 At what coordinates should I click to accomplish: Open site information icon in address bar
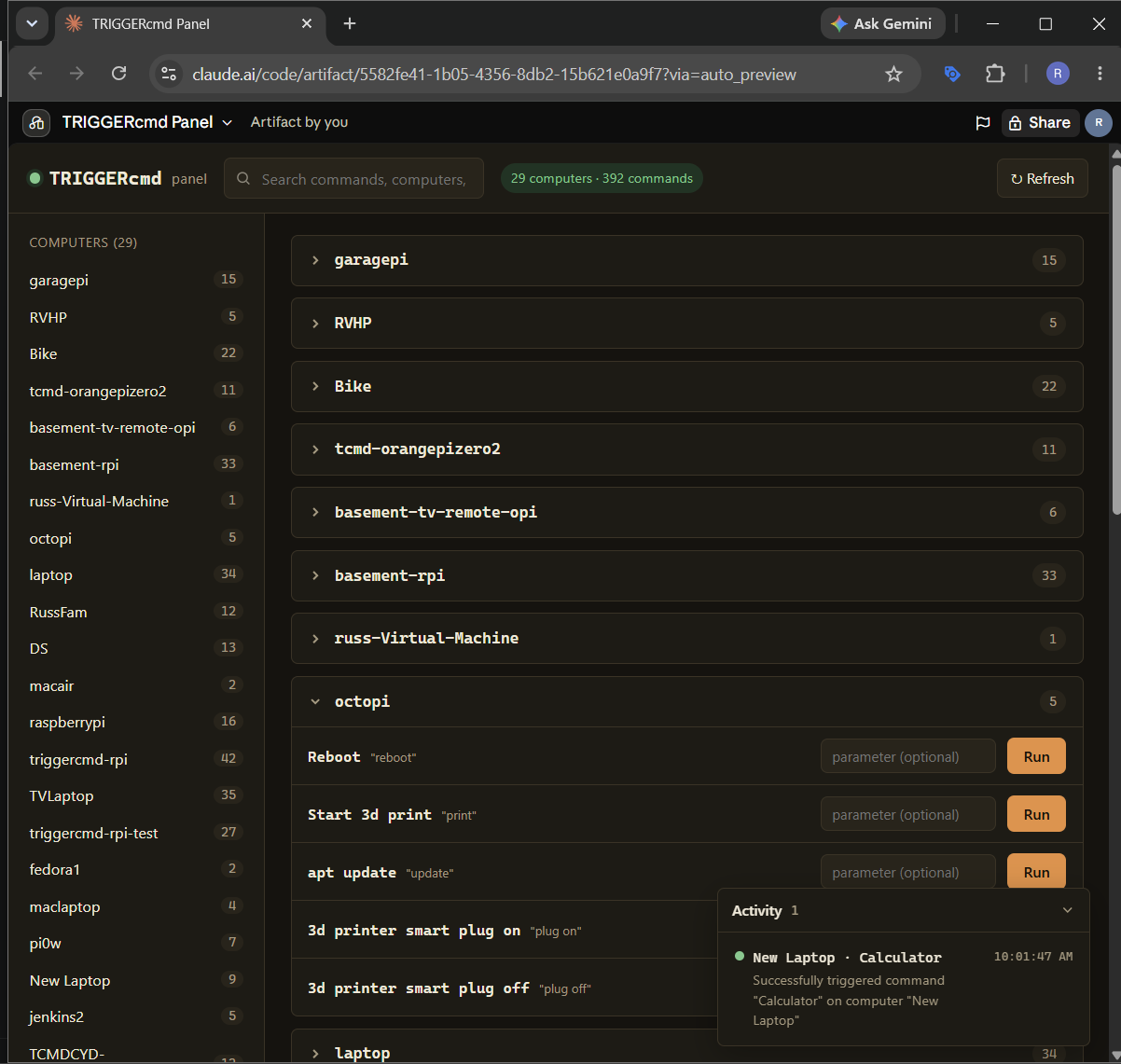coord(168,74)
